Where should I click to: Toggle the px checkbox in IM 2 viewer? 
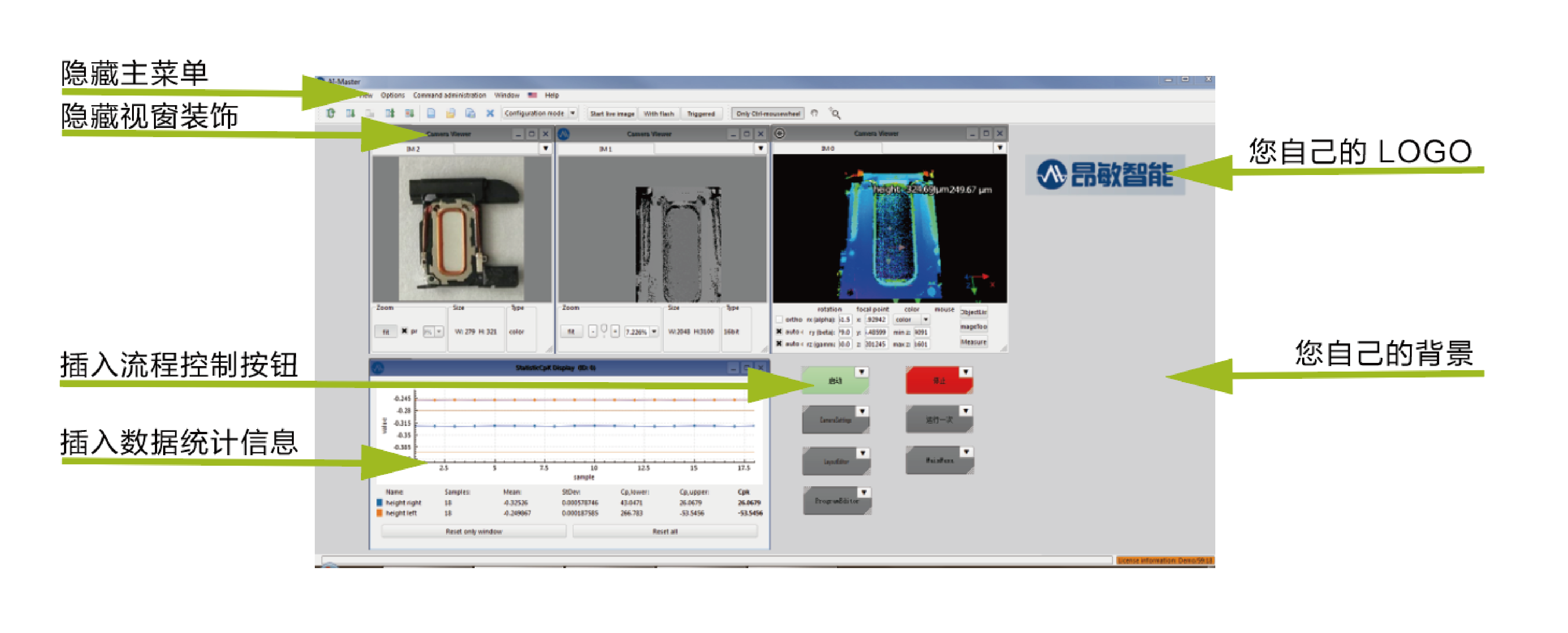tap(404, 331)
